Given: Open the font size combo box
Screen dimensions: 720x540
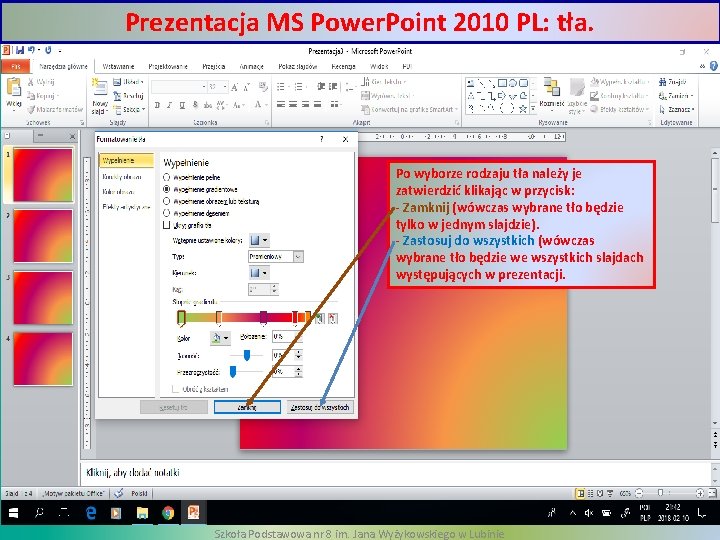Looking at the screenshot, I should pos(218,86).
